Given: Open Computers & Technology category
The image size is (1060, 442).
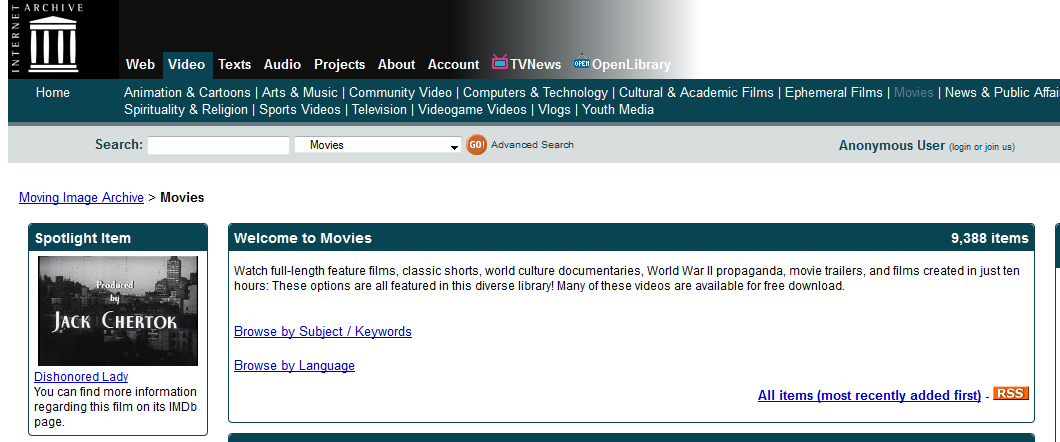Looking at the screenshot, I should (535, 93).
